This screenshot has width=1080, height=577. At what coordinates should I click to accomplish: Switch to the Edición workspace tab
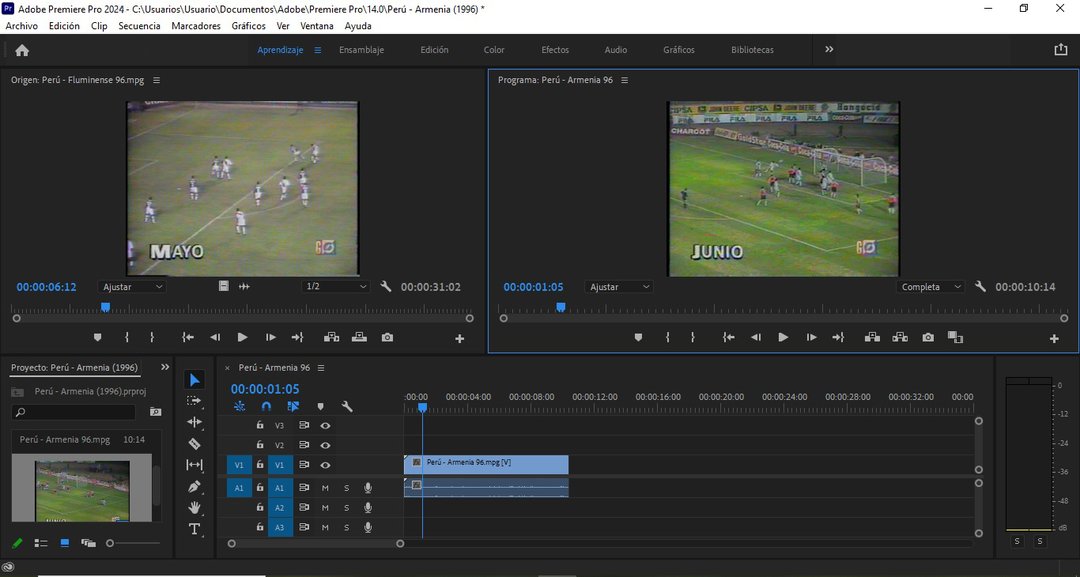pos(434,50)
